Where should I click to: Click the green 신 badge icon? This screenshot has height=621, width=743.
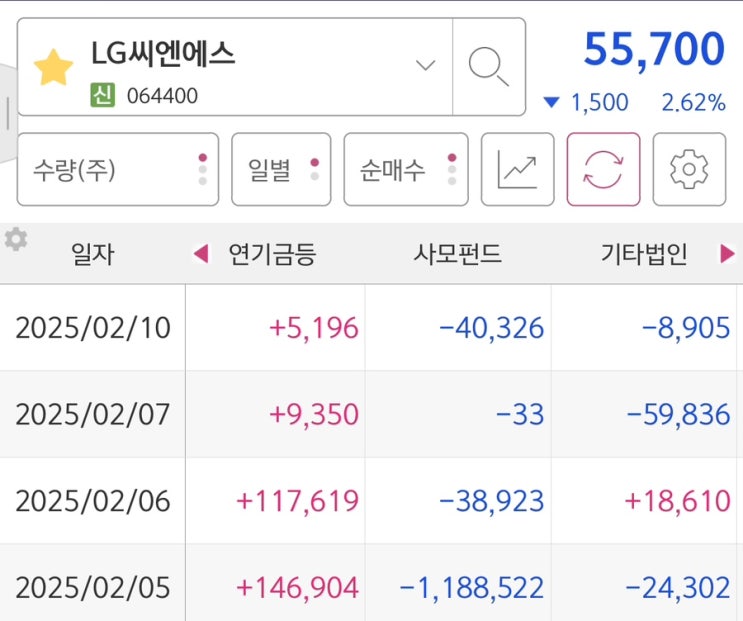coord(102,96)
